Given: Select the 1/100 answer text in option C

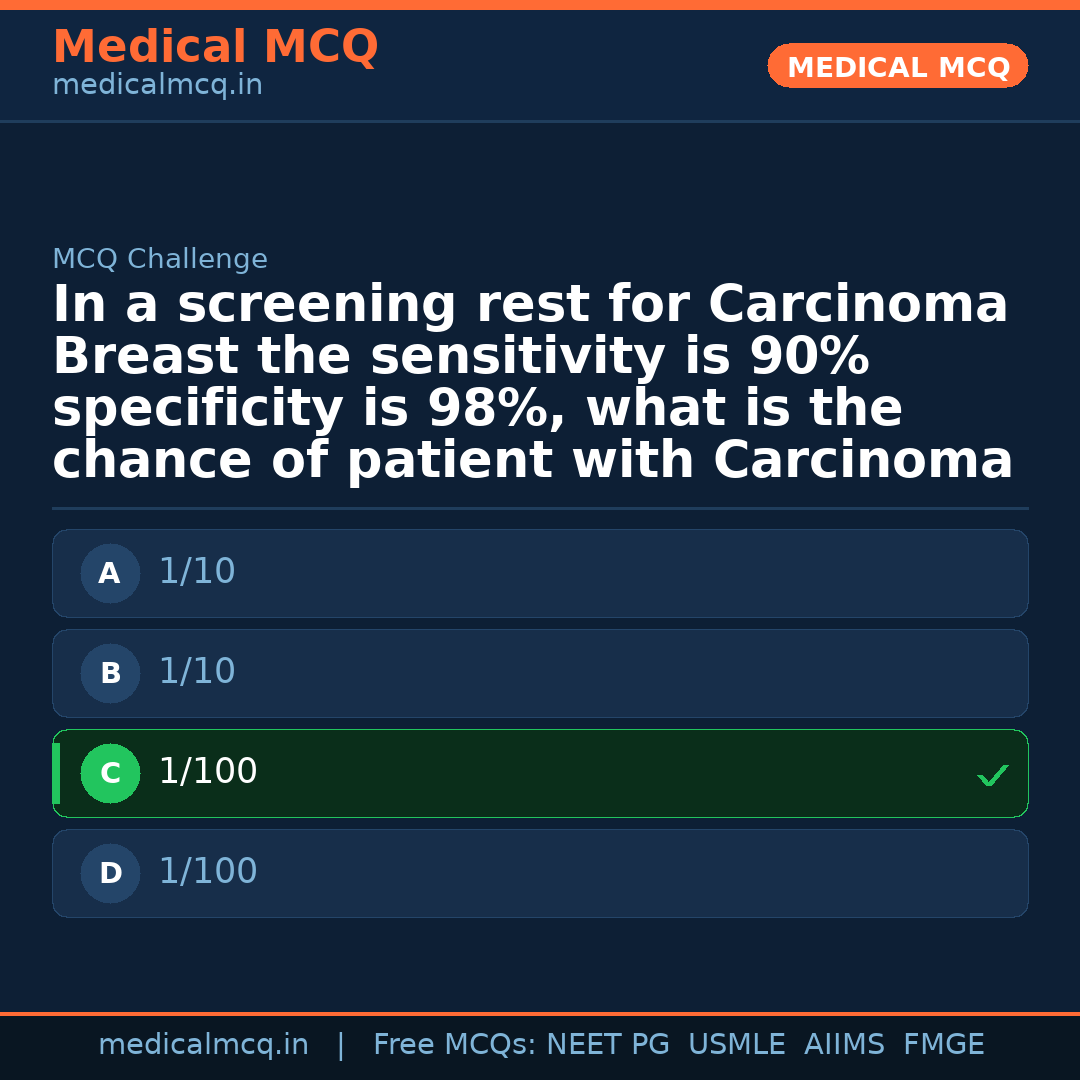Looking at the screenshot, I should pos(208,772).
